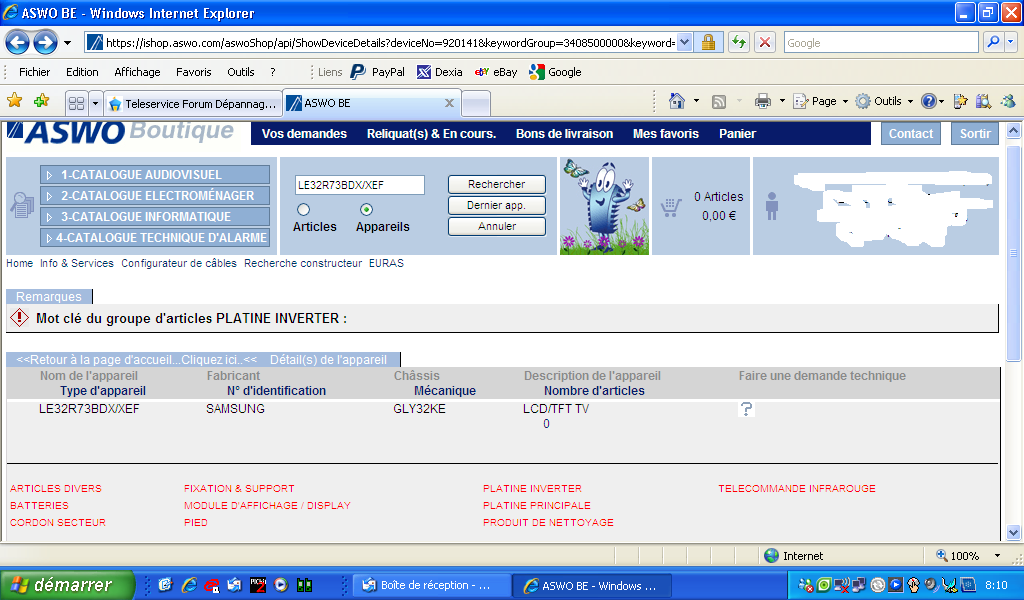Open the Vos demandes section
Screen dimensions: 1024x600
pyautogui.click(x=304, y=134)
